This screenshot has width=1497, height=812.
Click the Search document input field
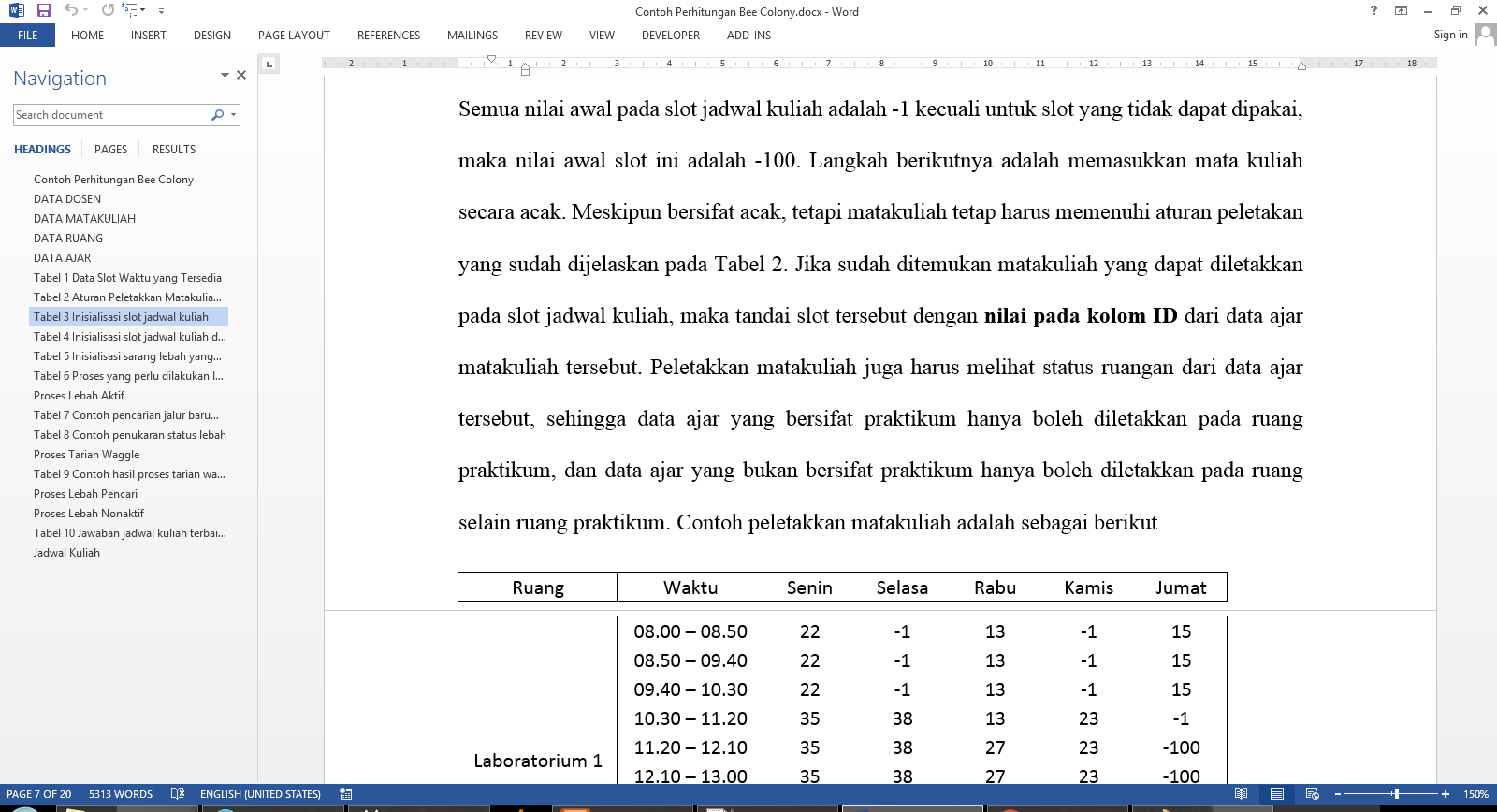point(110,115)
